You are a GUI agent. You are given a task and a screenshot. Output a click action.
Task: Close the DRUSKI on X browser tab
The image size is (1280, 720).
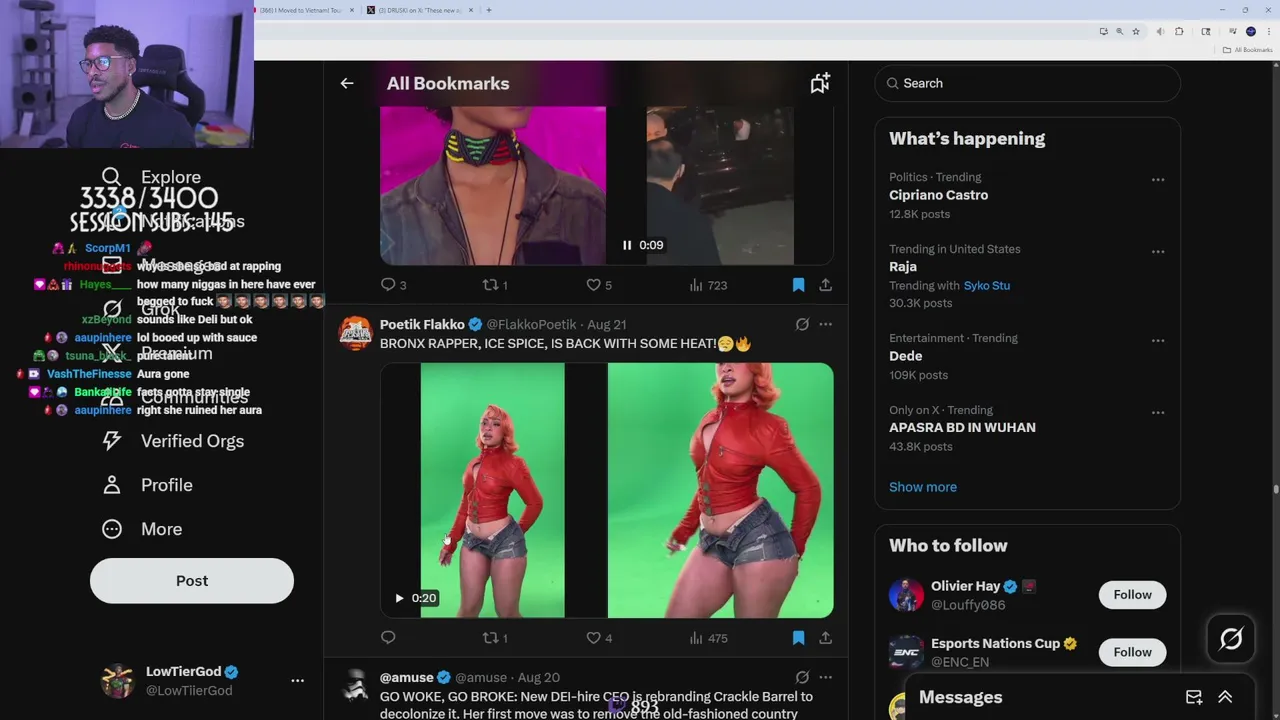pyautogui.click(x=469, y=10)
